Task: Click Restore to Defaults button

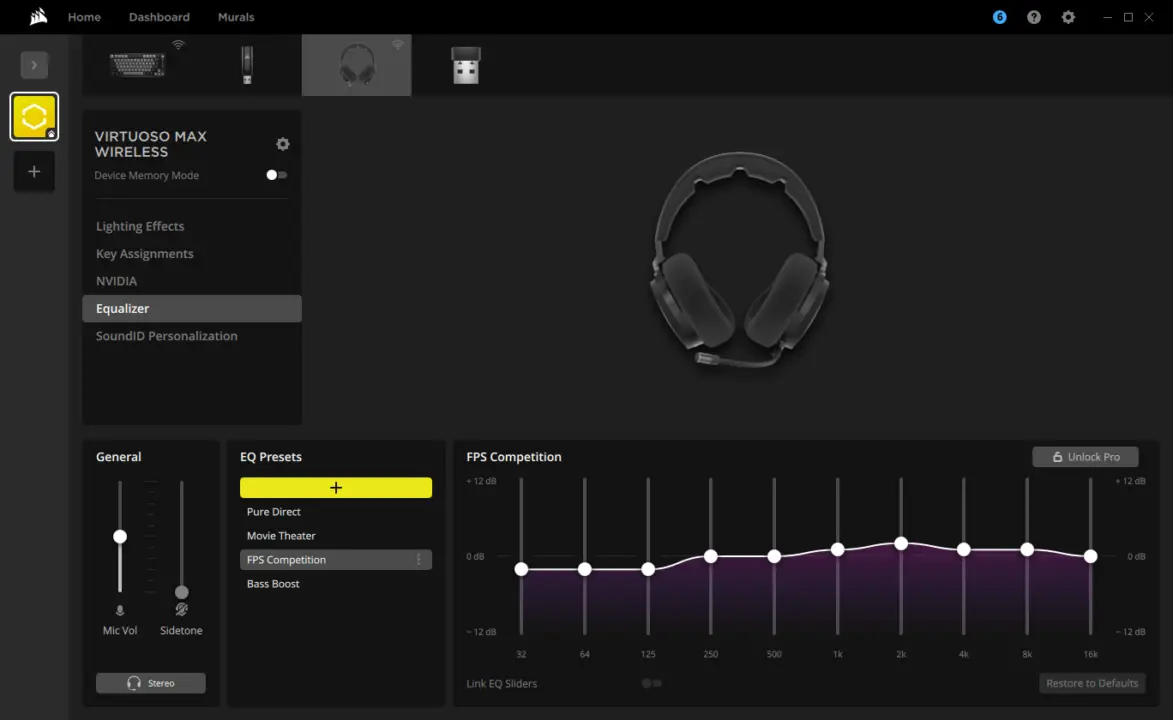Action: click(x=1092, y=683)
